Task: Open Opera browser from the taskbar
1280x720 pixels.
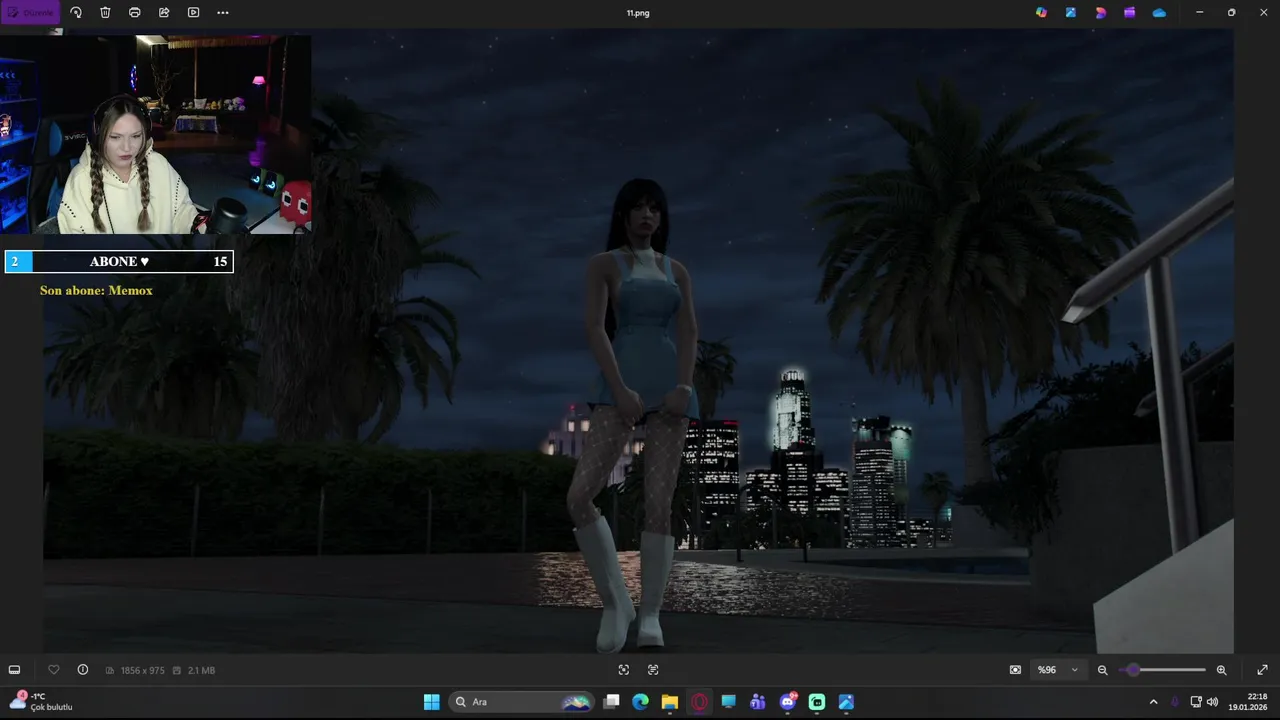Action: [699, 702]
